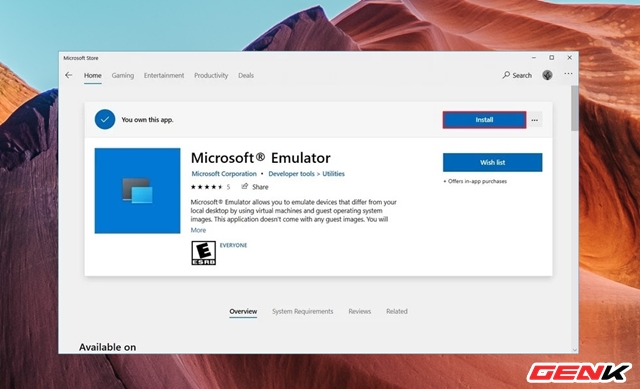Install the Microsoft Emulator app
The height and width of the screenshot is (389, 640).
[x=484, y=120]
